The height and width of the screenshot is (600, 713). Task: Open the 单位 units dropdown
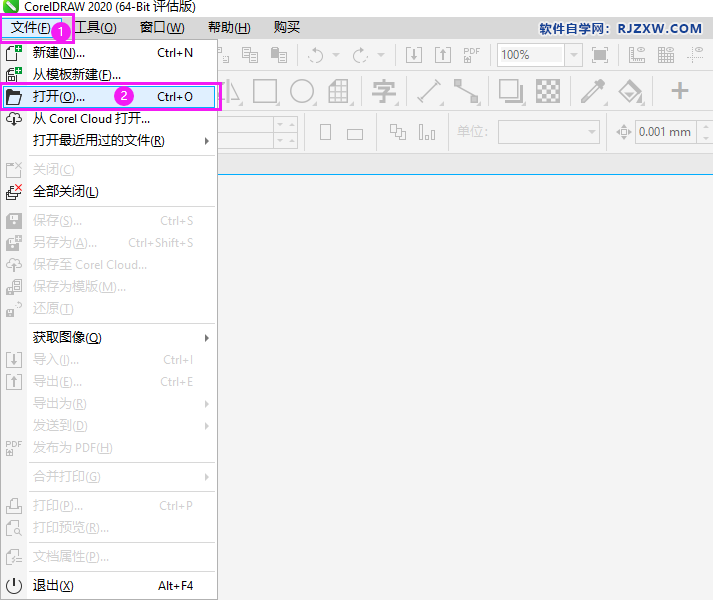549,132
